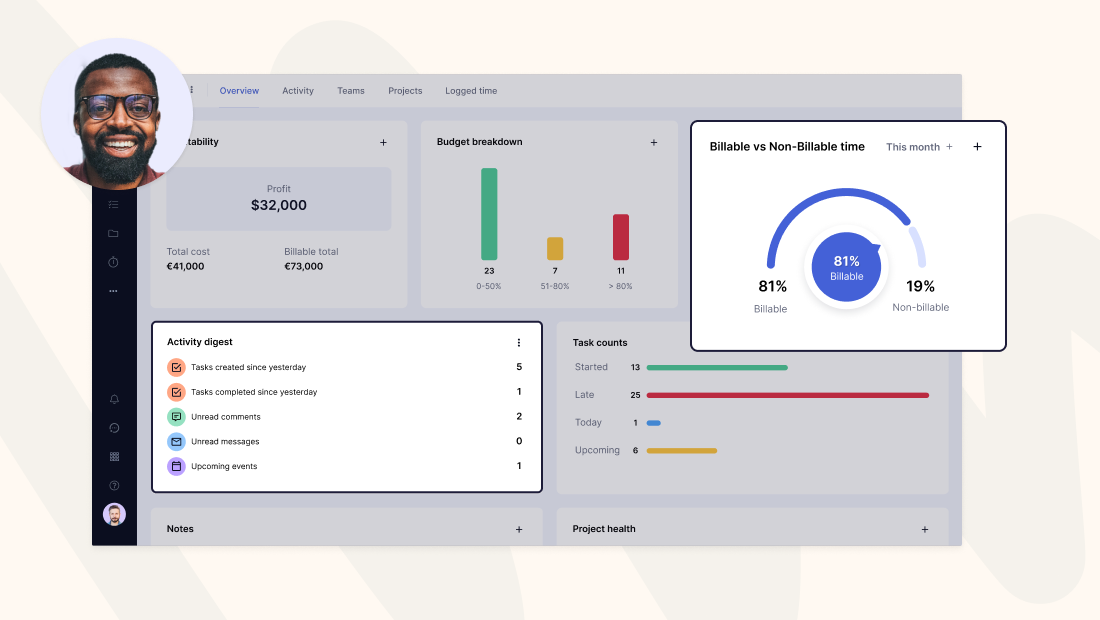Switch to the Activity tab
1100x620 pixels.
click(298, 90)
